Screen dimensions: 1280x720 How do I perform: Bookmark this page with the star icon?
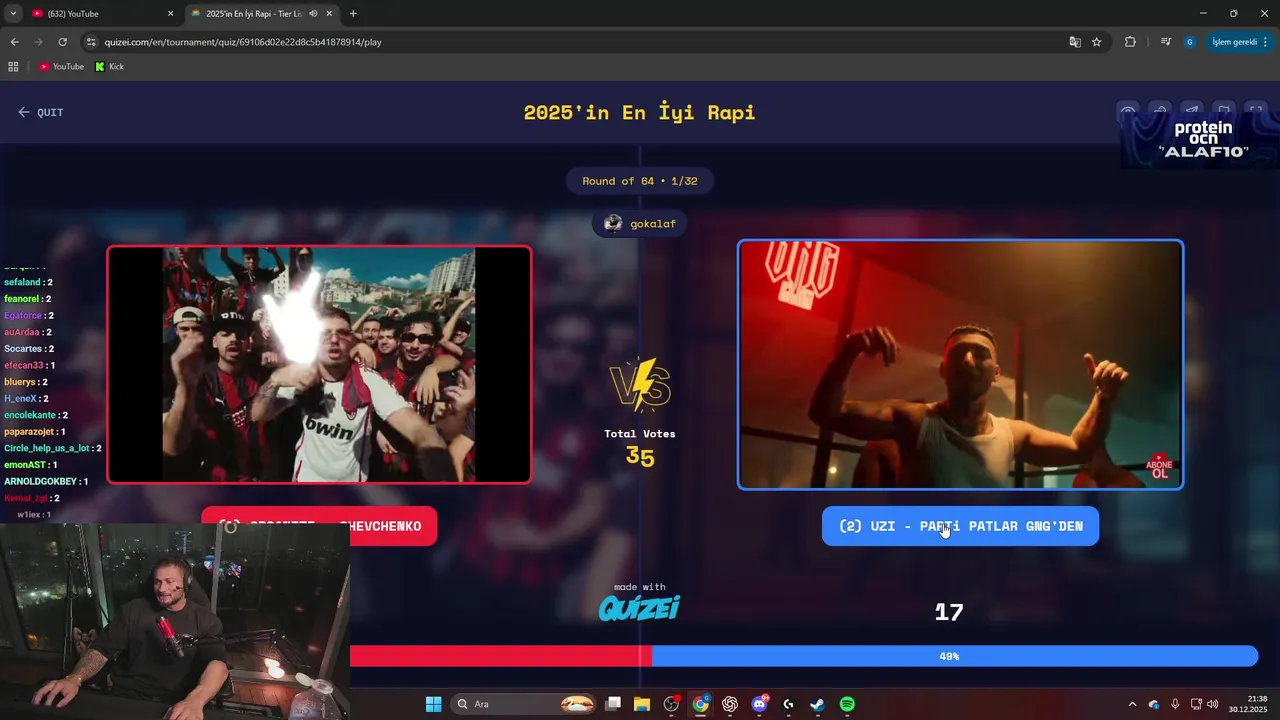coord(1097,42)
